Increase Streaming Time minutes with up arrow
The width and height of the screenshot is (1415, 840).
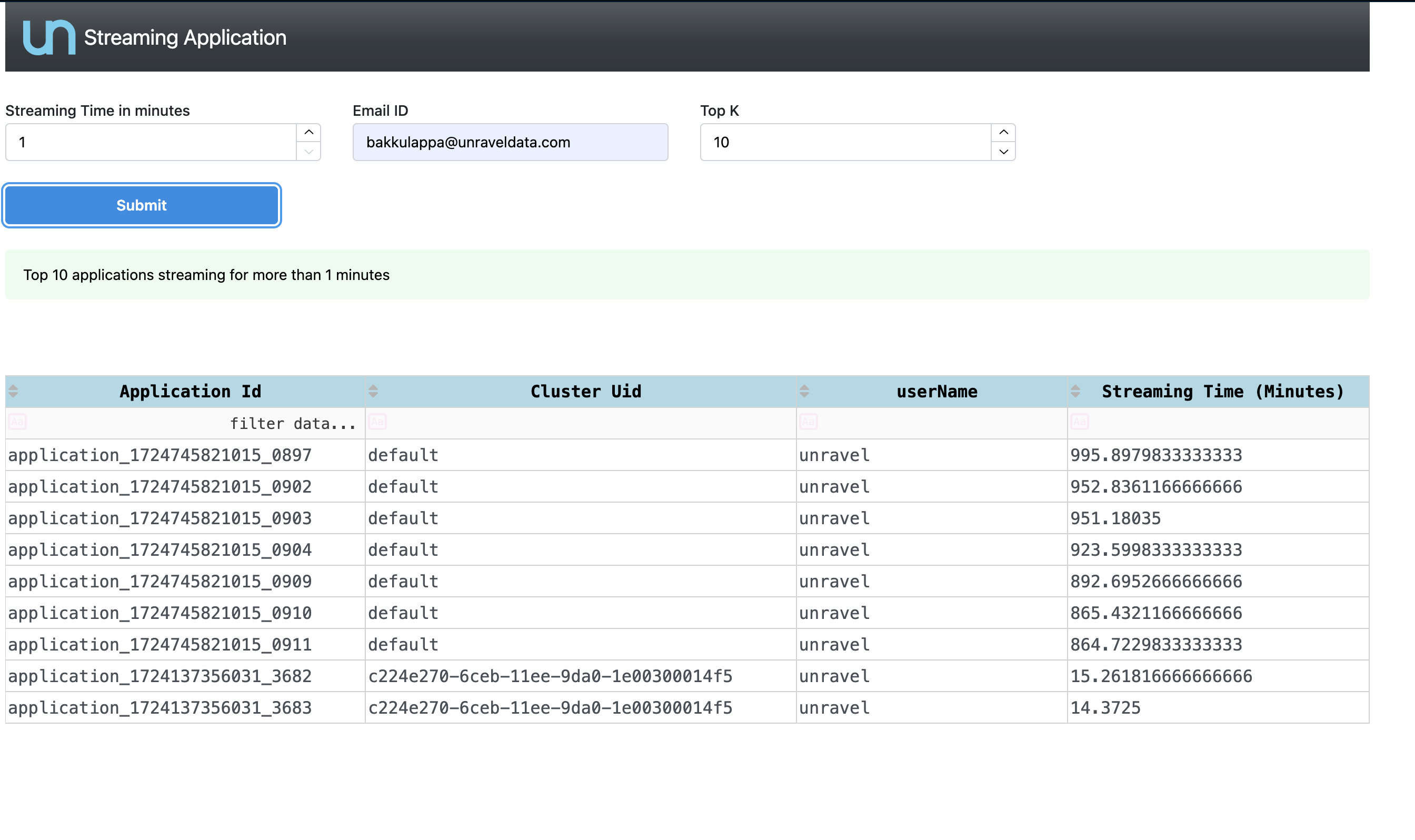pyautogui.click(x=308, y=133)
